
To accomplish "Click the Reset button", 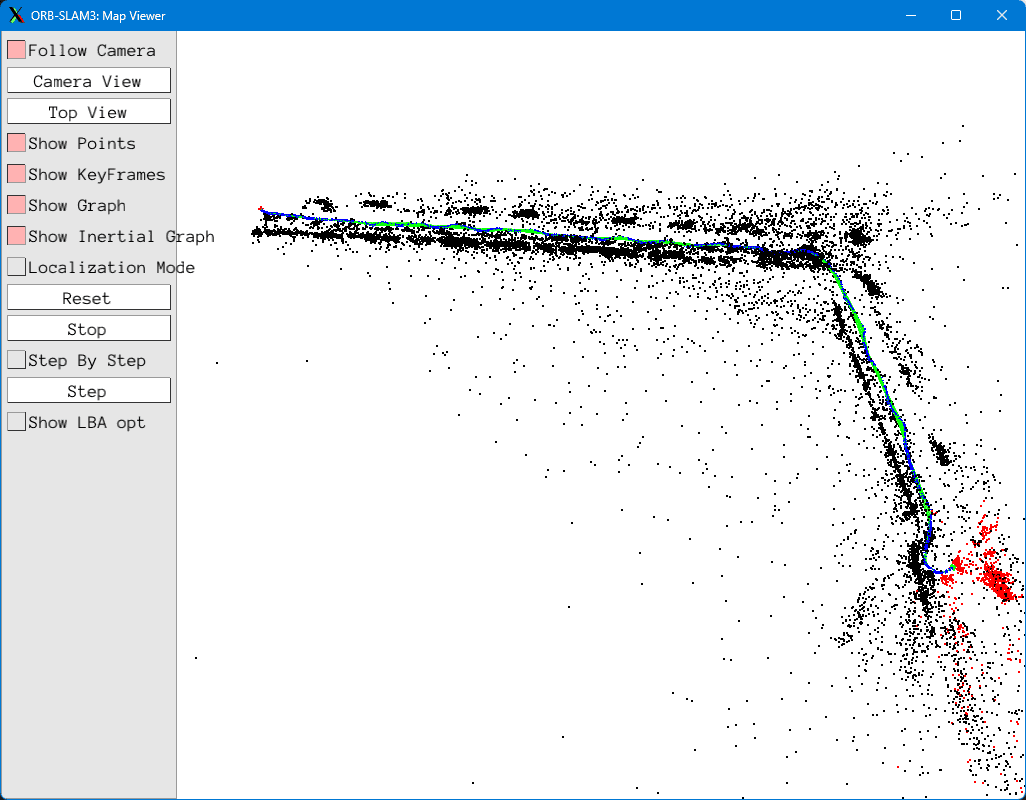I will pyautogui.click(x=88, y=298).
